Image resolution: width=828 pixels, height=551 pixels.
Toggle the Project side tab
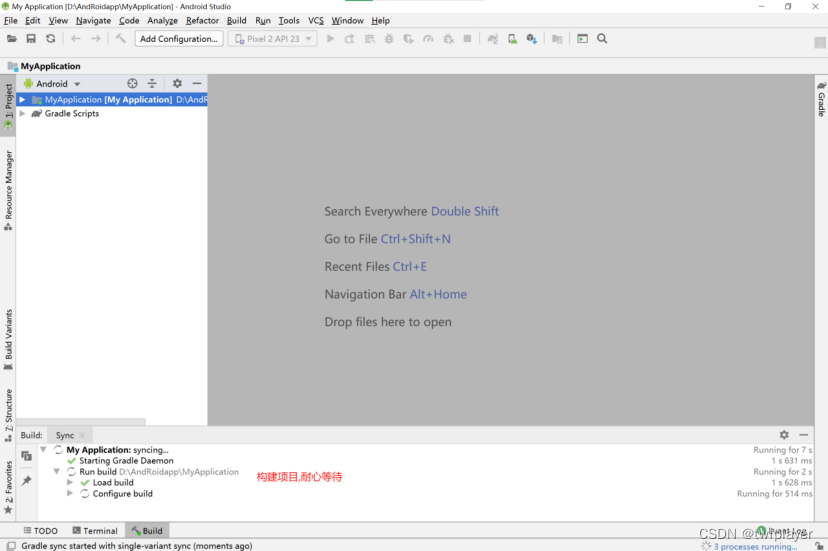click(8, 106)
